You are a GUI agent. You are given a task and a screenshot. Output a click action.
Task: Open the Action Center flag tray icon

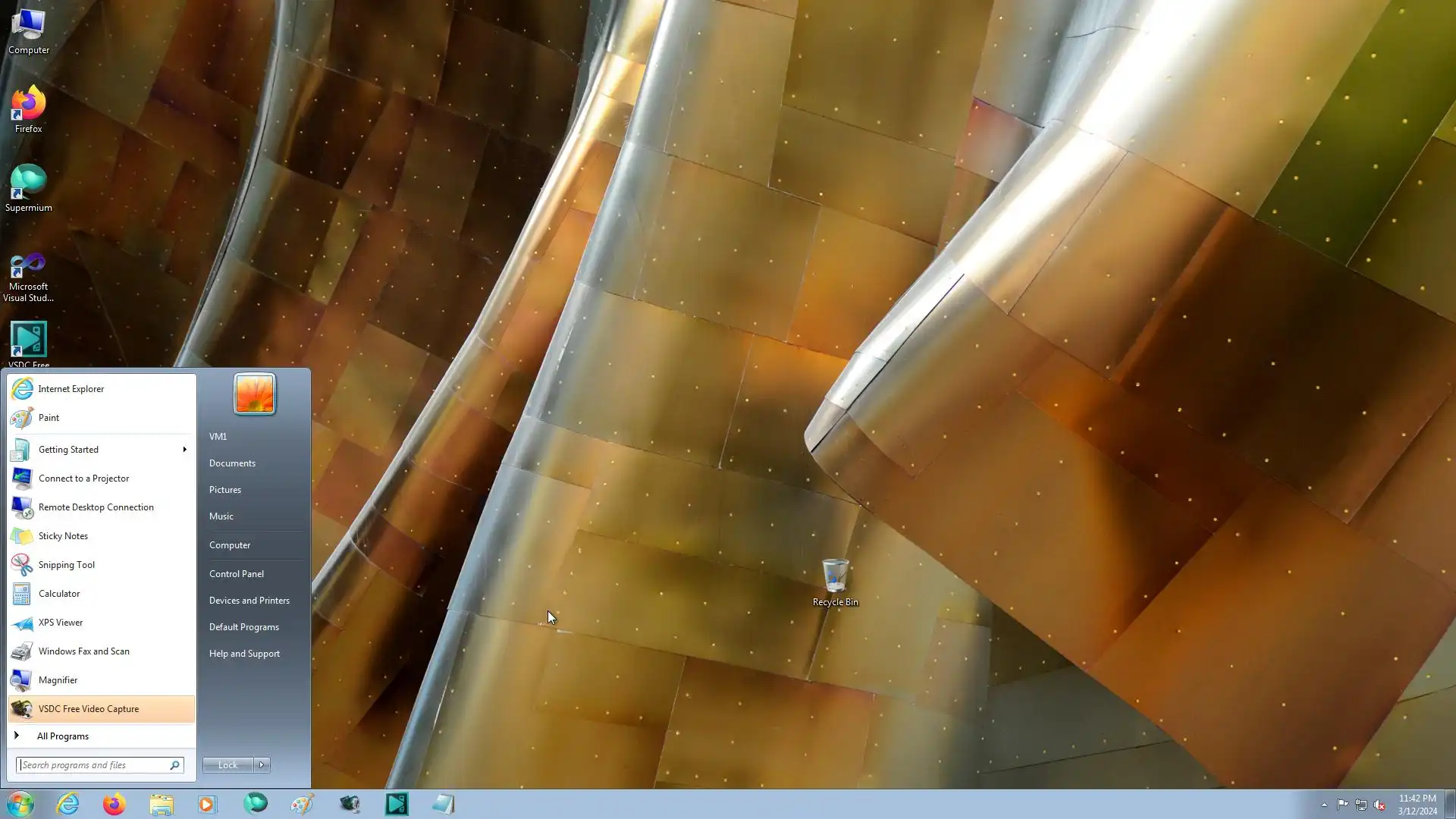click(x=1342, y=805)
